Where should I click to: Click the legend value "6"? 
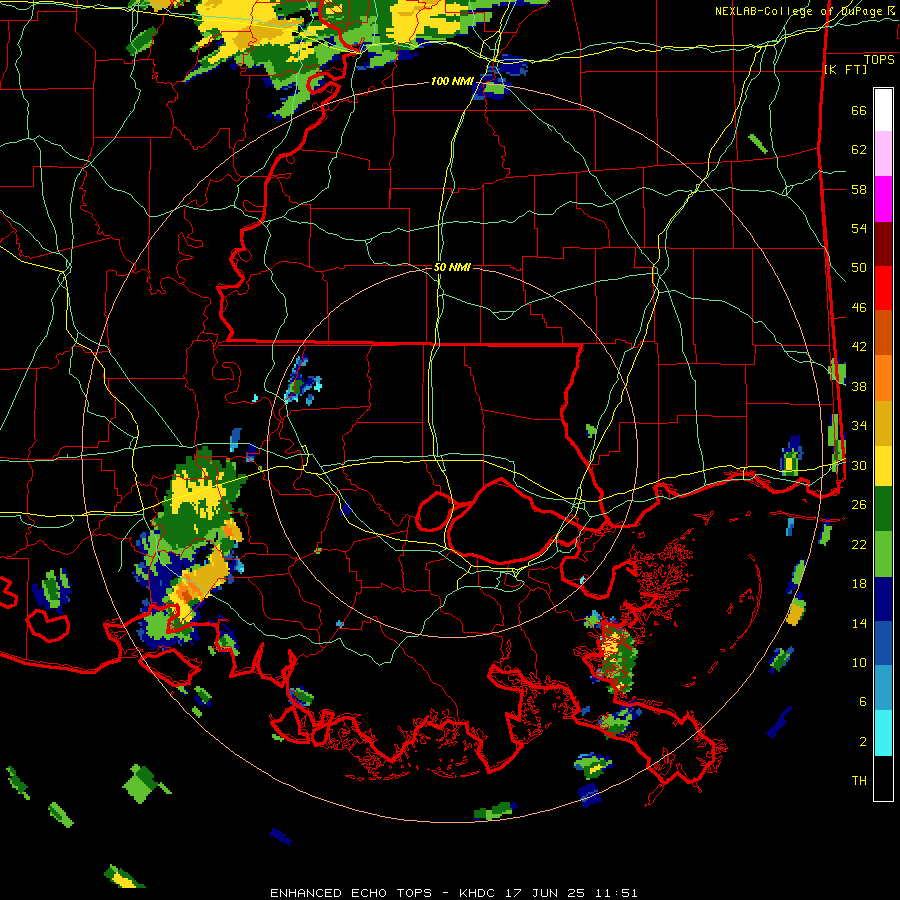tap(863, 701)
